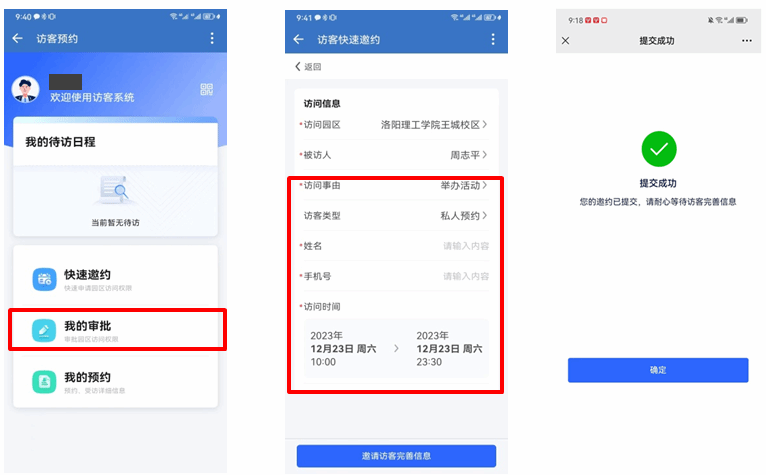Expand the 访客类型 selector showing 私人预约
Screen dimensions: 766x475
(x=396, y=216)
